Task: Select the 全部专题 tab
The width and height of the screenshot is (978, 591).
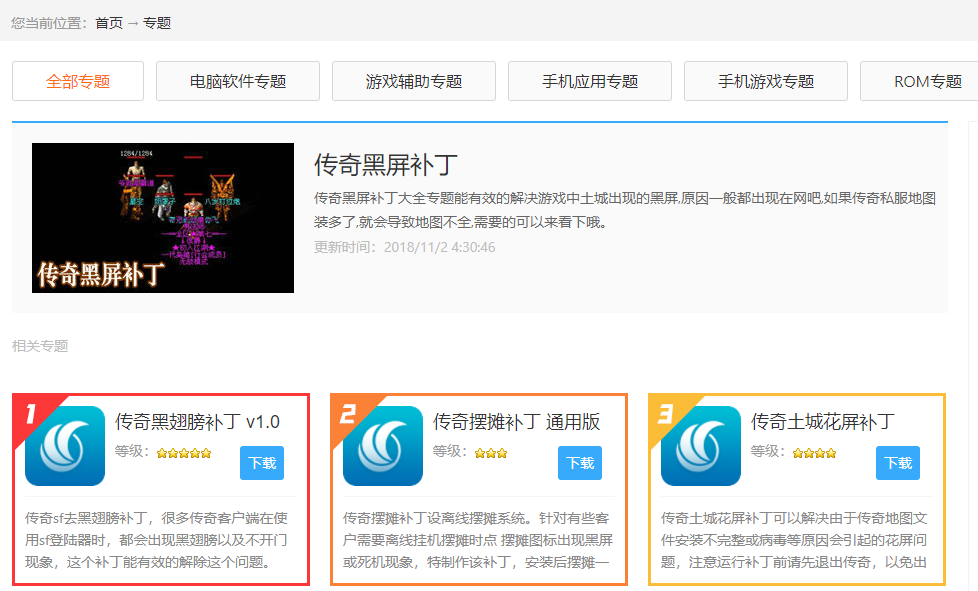Action: pos(78,82)
